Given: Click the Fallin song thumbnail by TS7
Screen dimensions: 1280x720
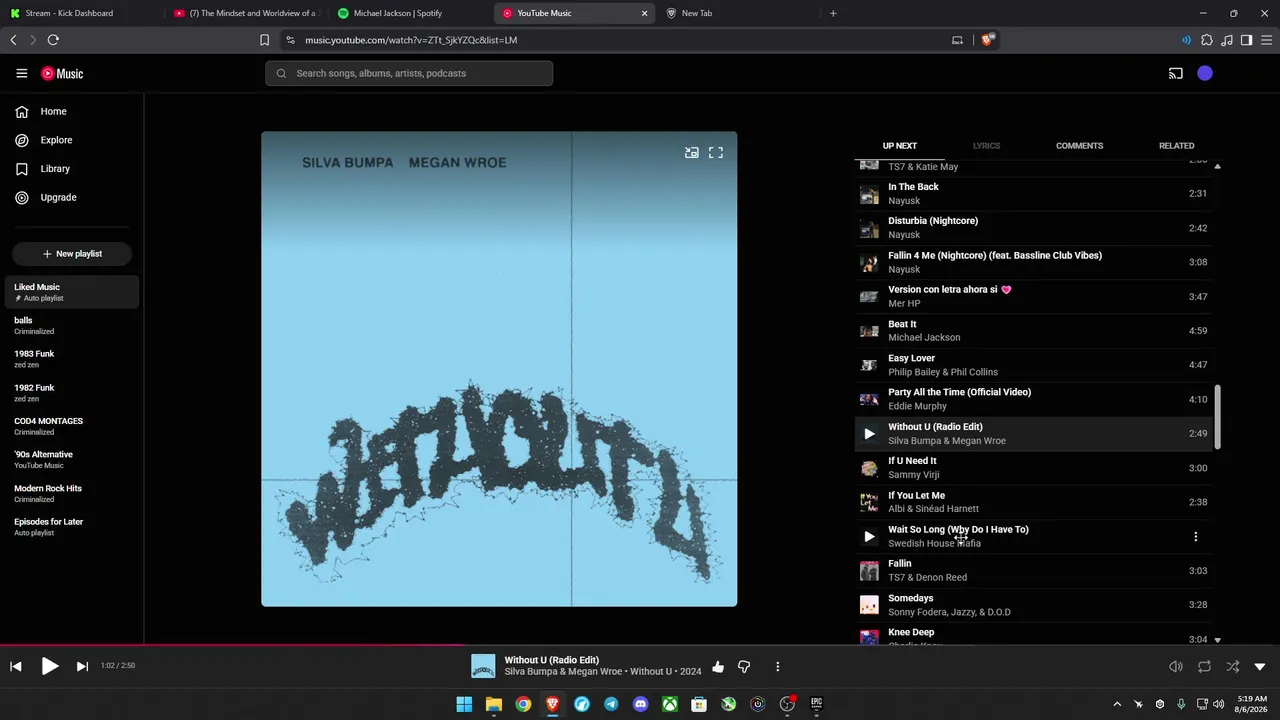Looking at the screenshot, I should click(869, 571).
